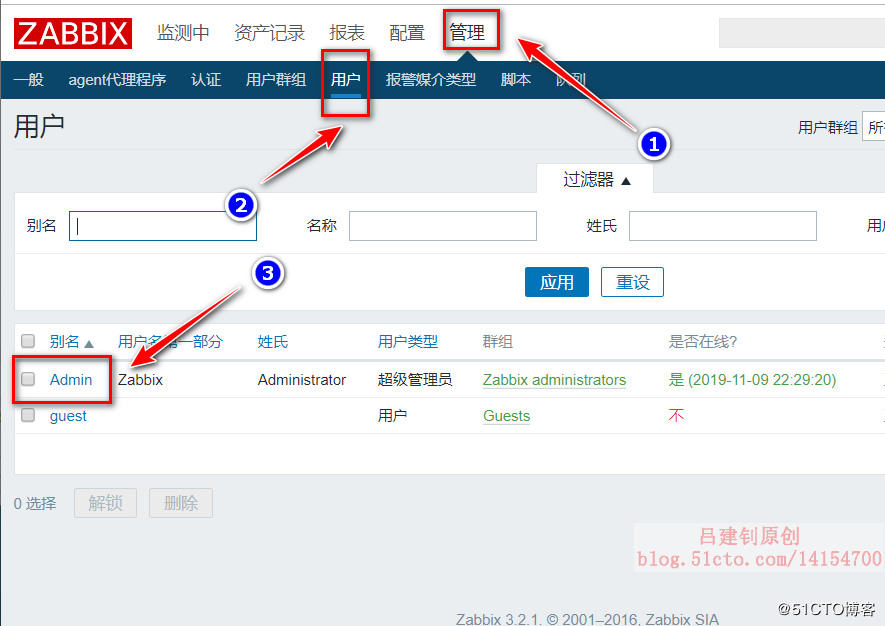Open the 认证 section

point(206,80)
